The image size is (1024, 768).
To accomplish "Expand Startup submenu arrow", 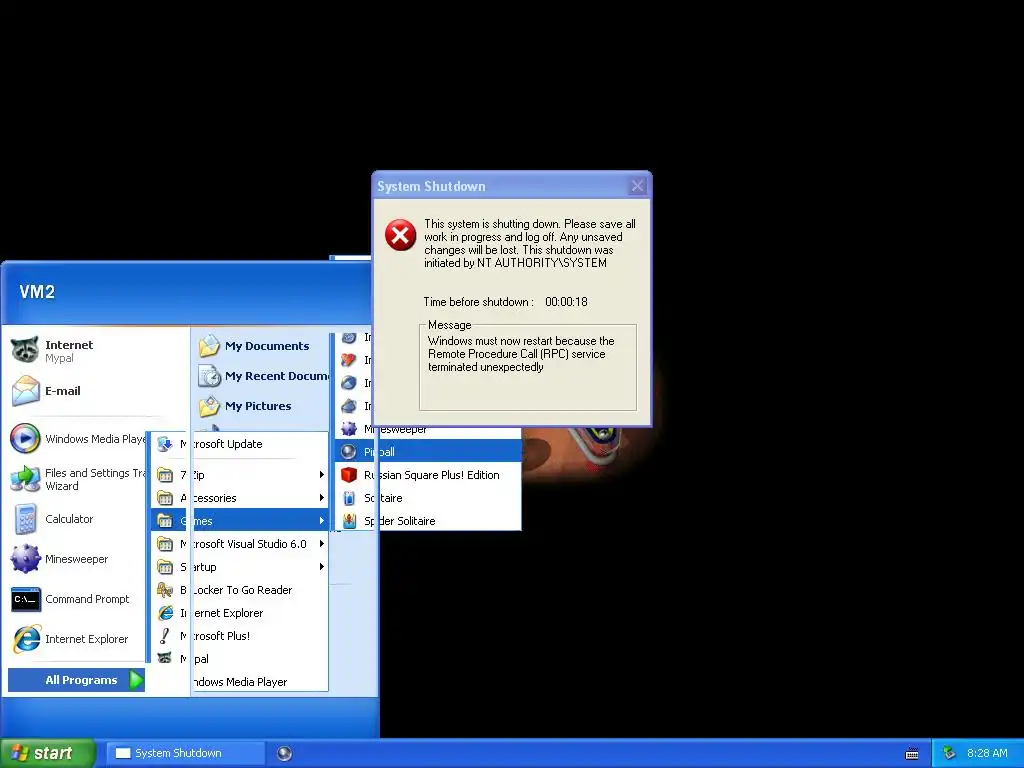I will [x=321, y=567].
